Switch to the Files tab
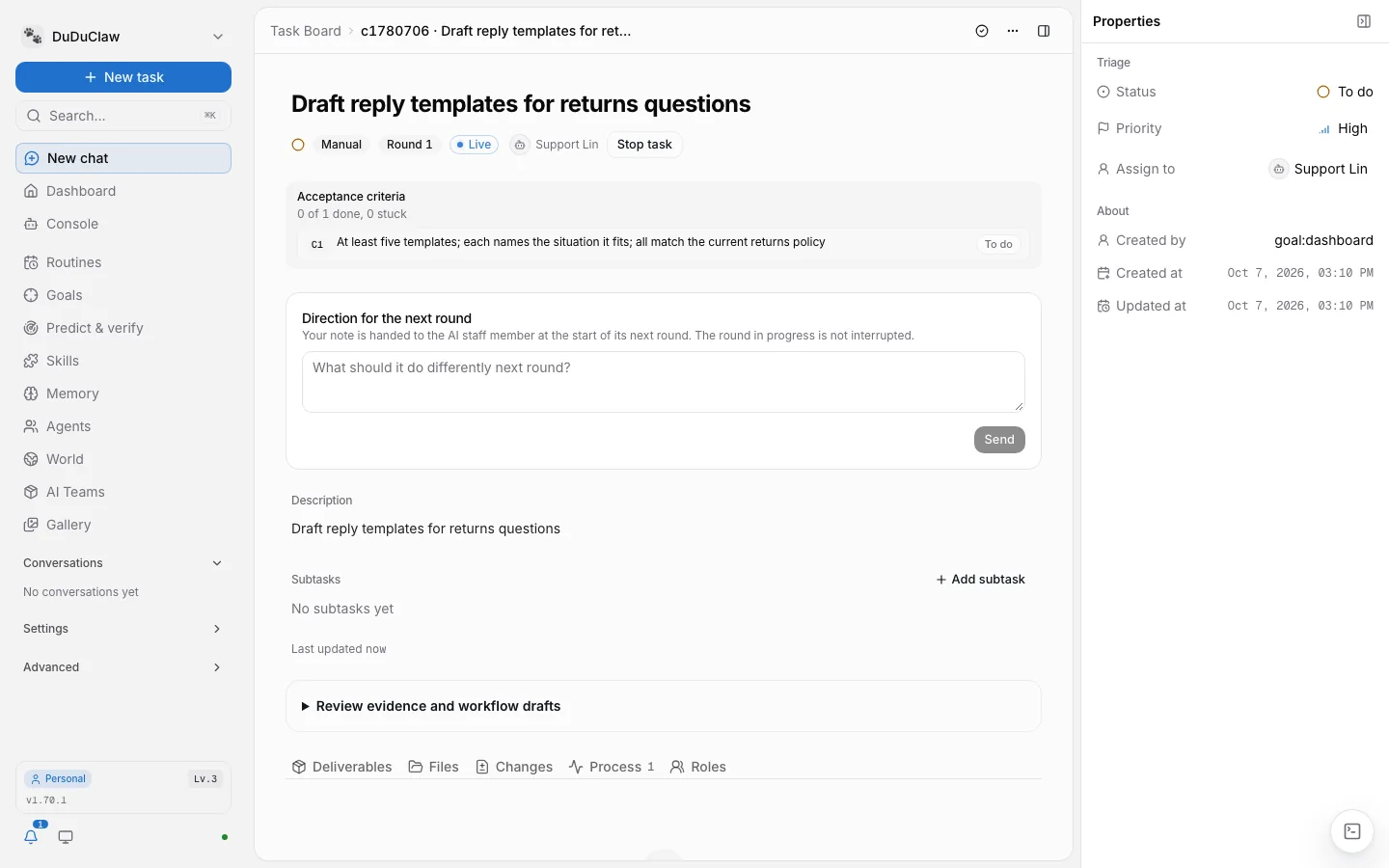Screen dimensions: 1389x868 tap(433, 767)
